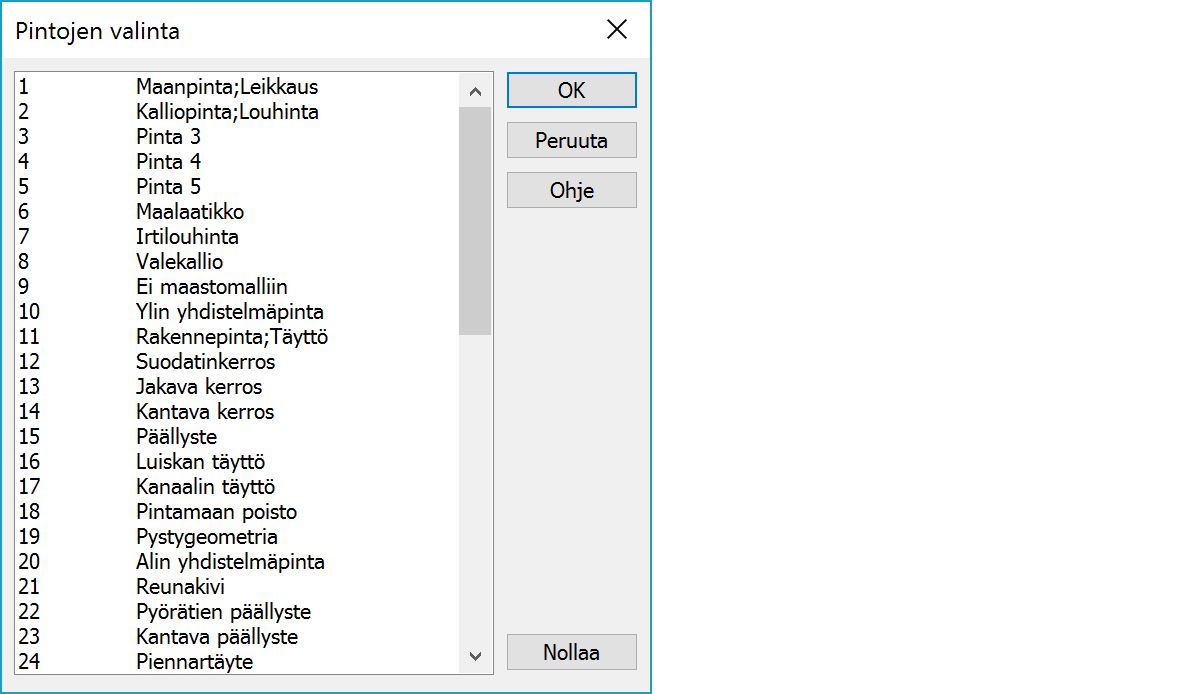Select the Irtilouhinta row
Image resolution: width=1200 pixels, height=694 pixels.
(x=187, y=237)
